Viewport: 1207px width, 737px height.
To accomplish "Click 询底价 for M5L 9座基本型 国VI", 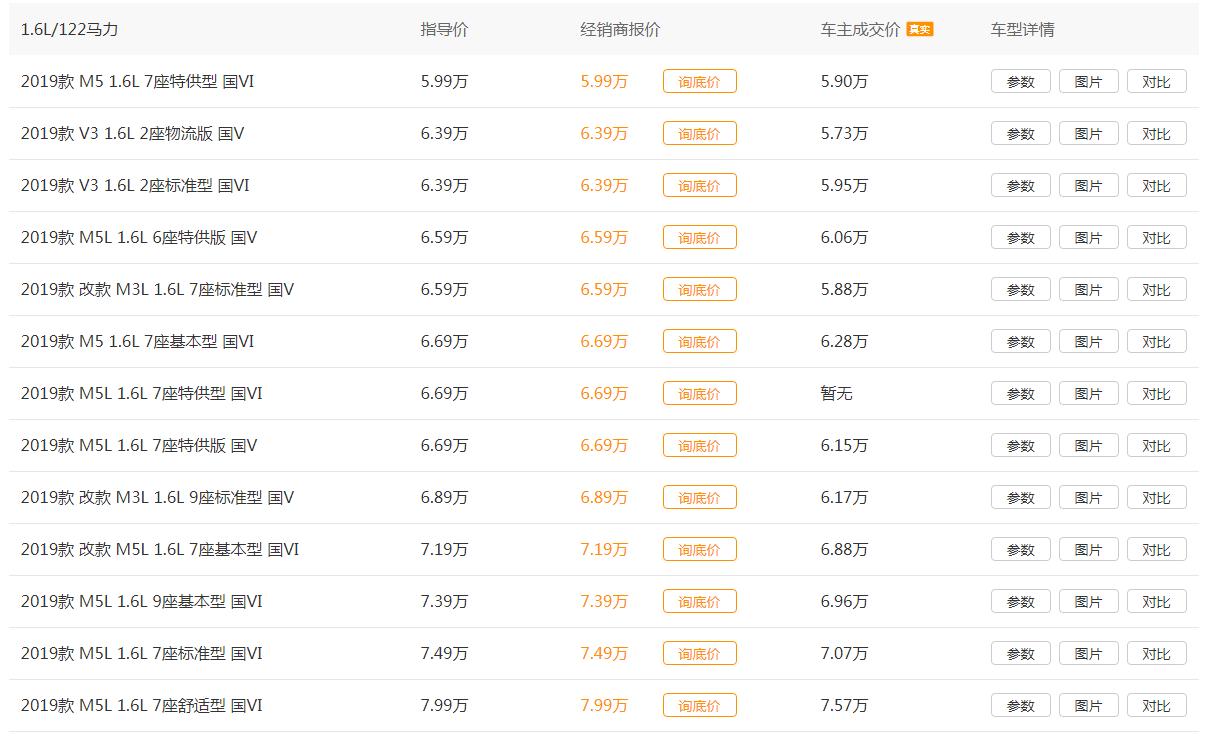I will 699,602.
